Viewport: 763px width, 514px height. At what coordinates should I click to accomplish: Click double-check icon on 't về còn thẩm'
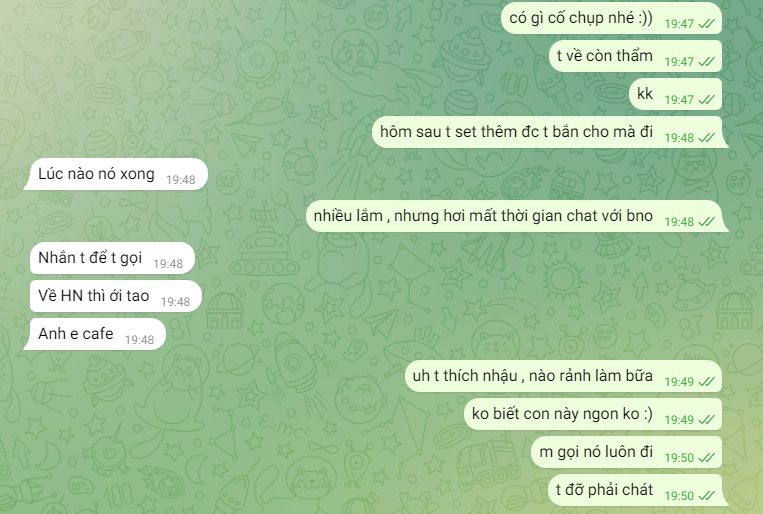tap(706, 62)
